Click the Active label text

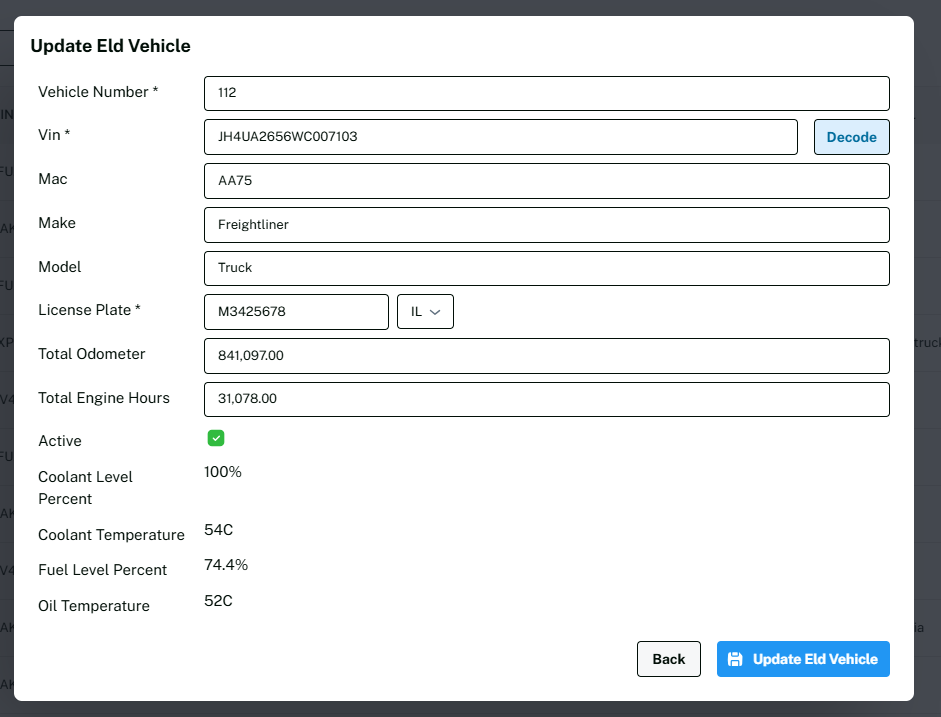[x=60, y=441]
